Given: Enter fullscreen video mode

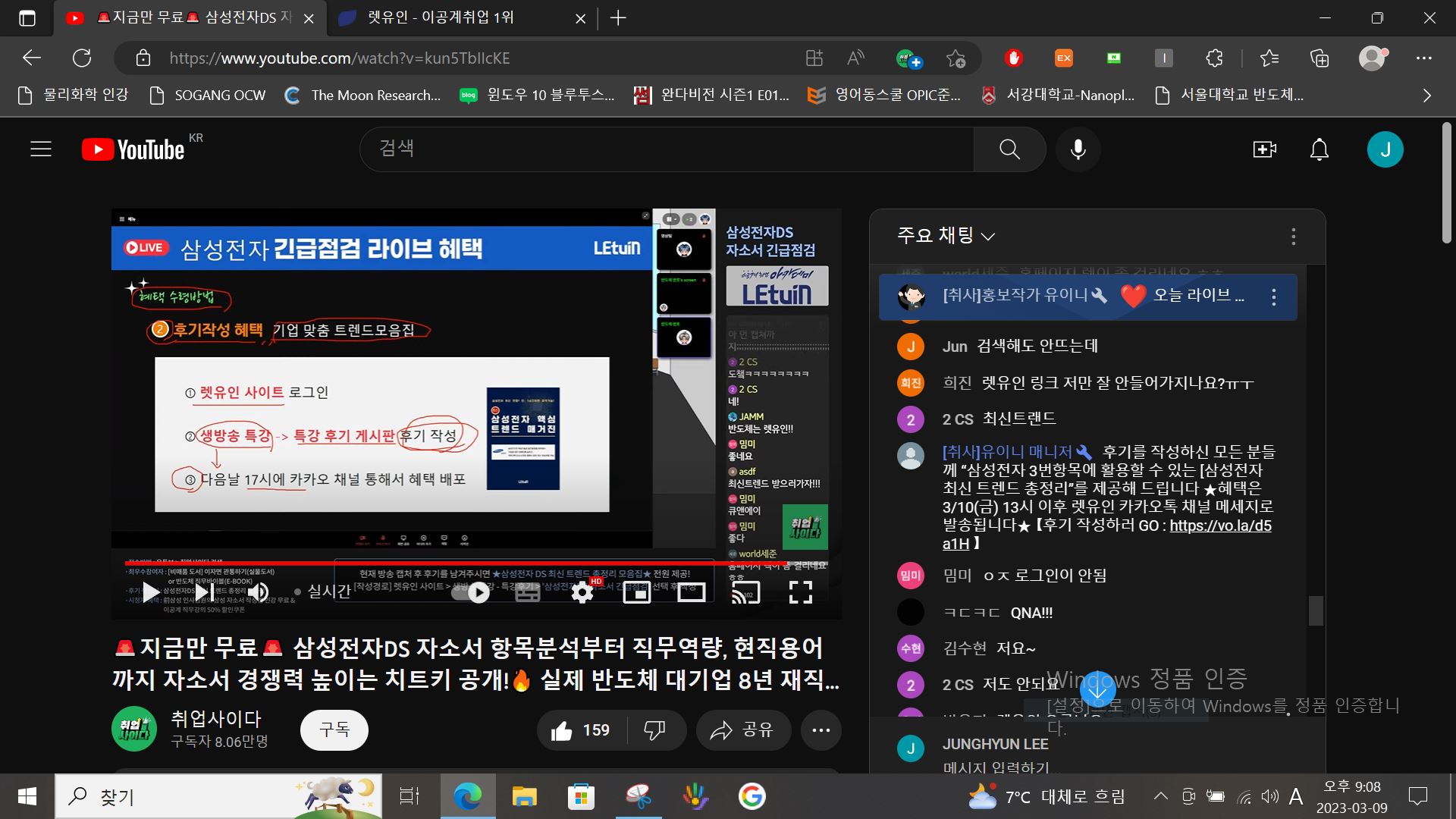Looking at the screenshot, I should (x=800, y=592).
